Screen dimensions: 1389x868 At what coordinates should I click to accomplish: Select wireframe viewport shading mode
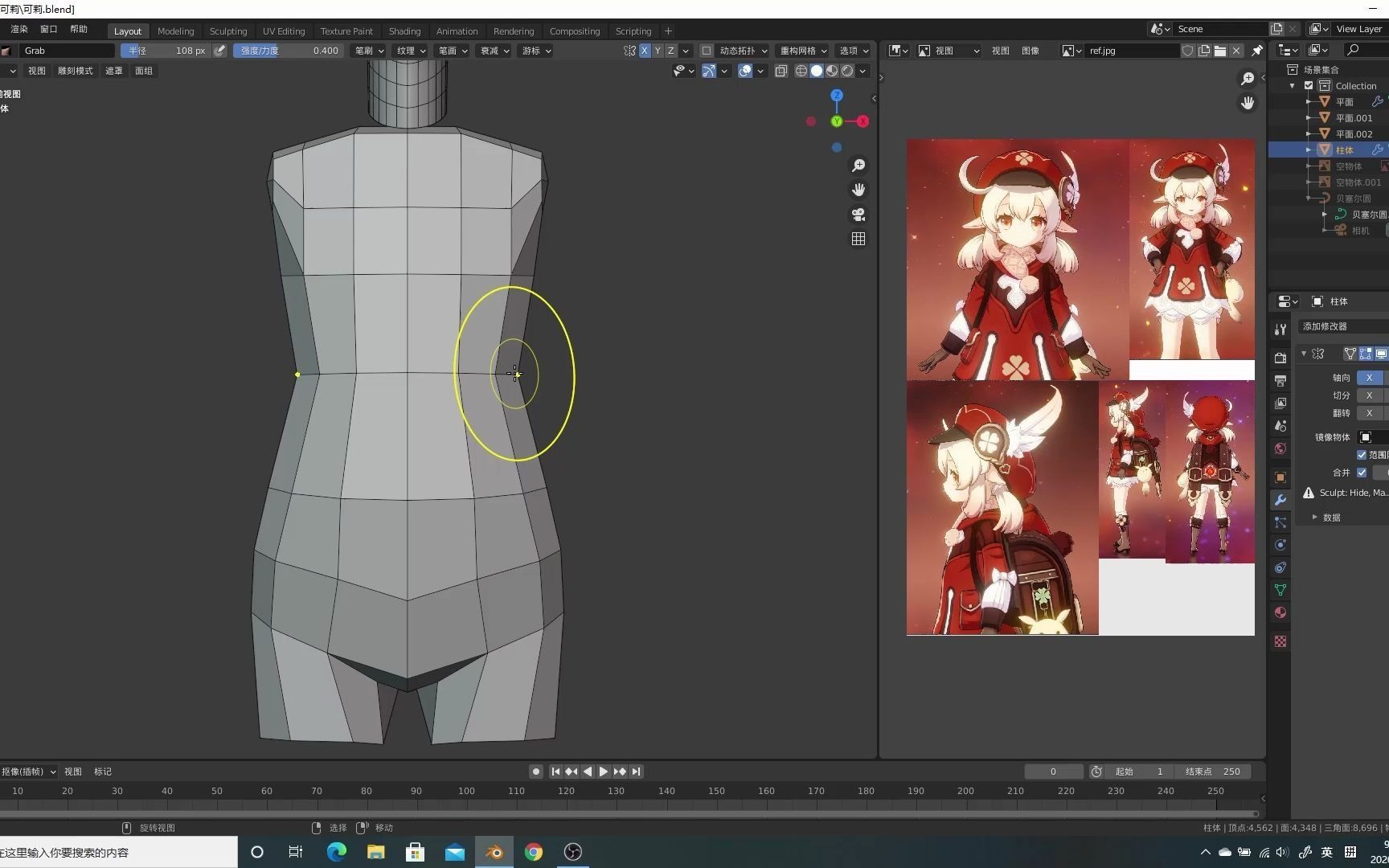(801, 71)
